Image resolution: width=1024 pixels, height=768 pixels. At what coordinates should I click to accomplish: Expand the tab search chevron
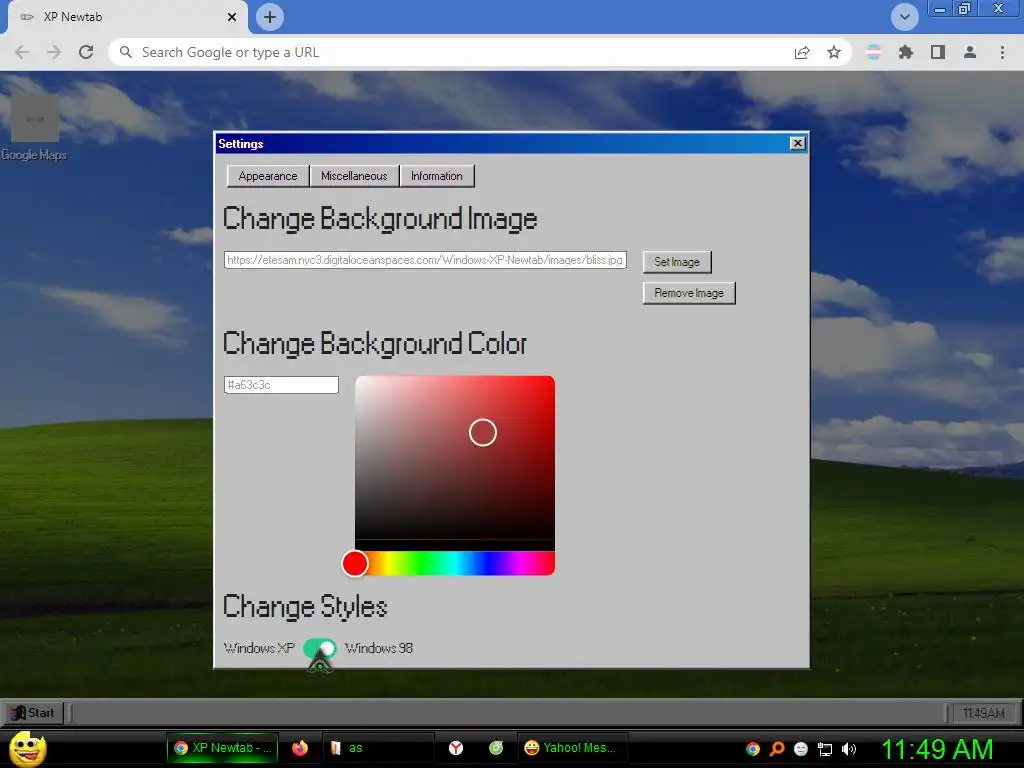click(904, 17)
